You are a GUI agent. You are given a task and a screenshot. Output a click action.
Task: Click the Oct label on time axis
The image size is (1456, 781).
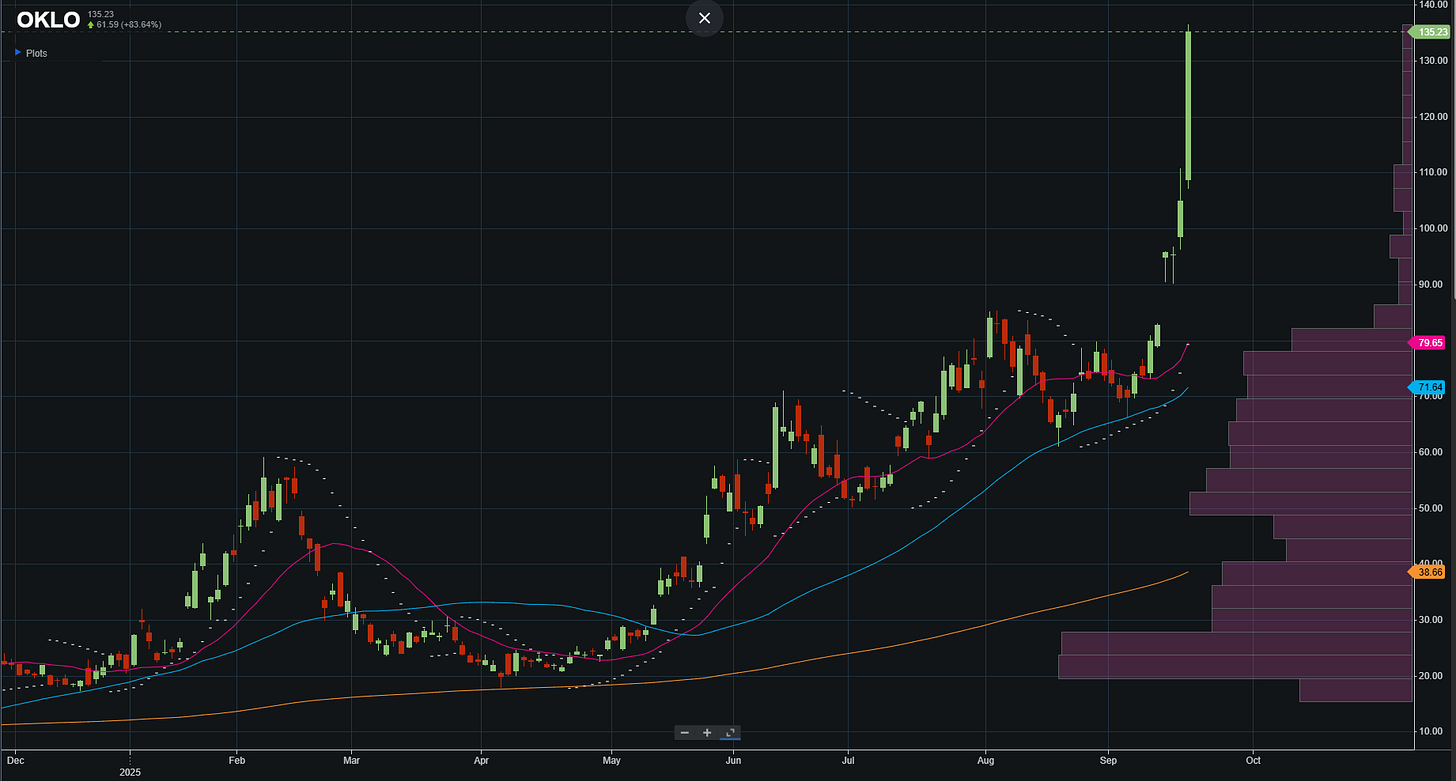(1252, 760)
